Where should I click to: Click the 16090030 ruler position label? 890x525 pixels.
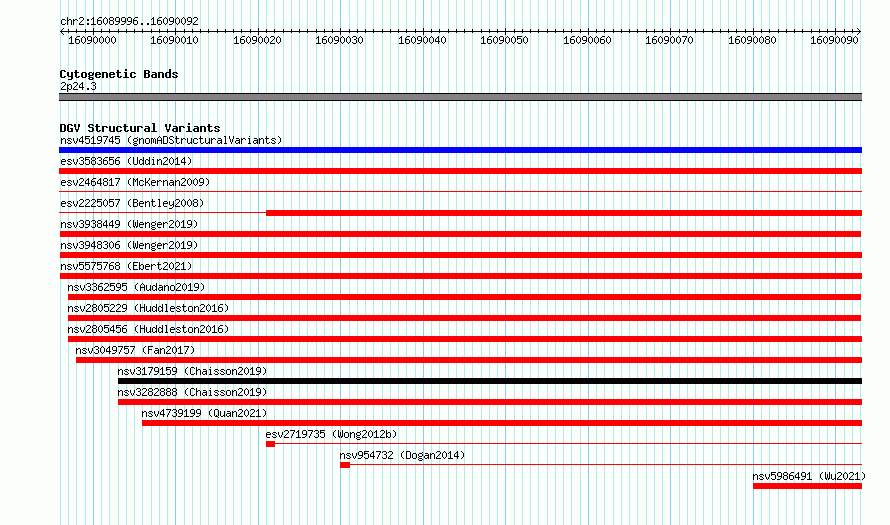pos(339,40)
